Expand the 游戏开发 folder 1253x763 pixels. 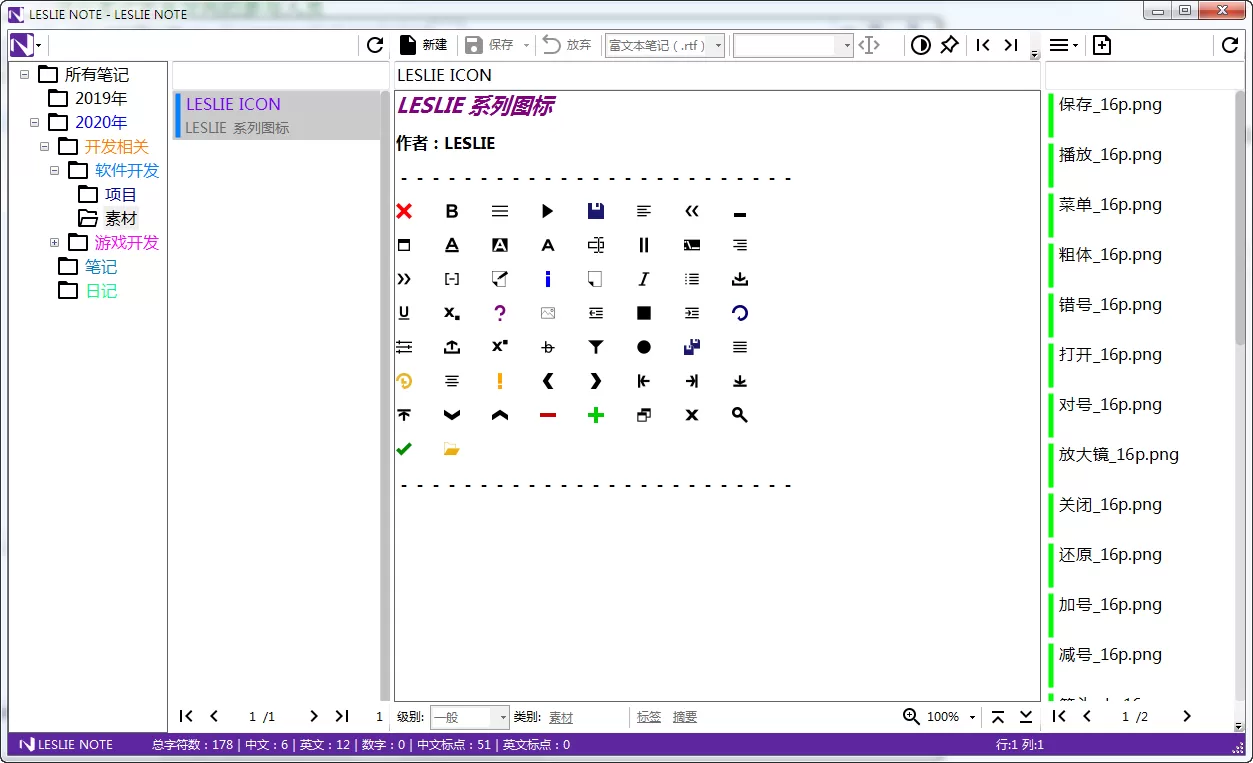55,242
